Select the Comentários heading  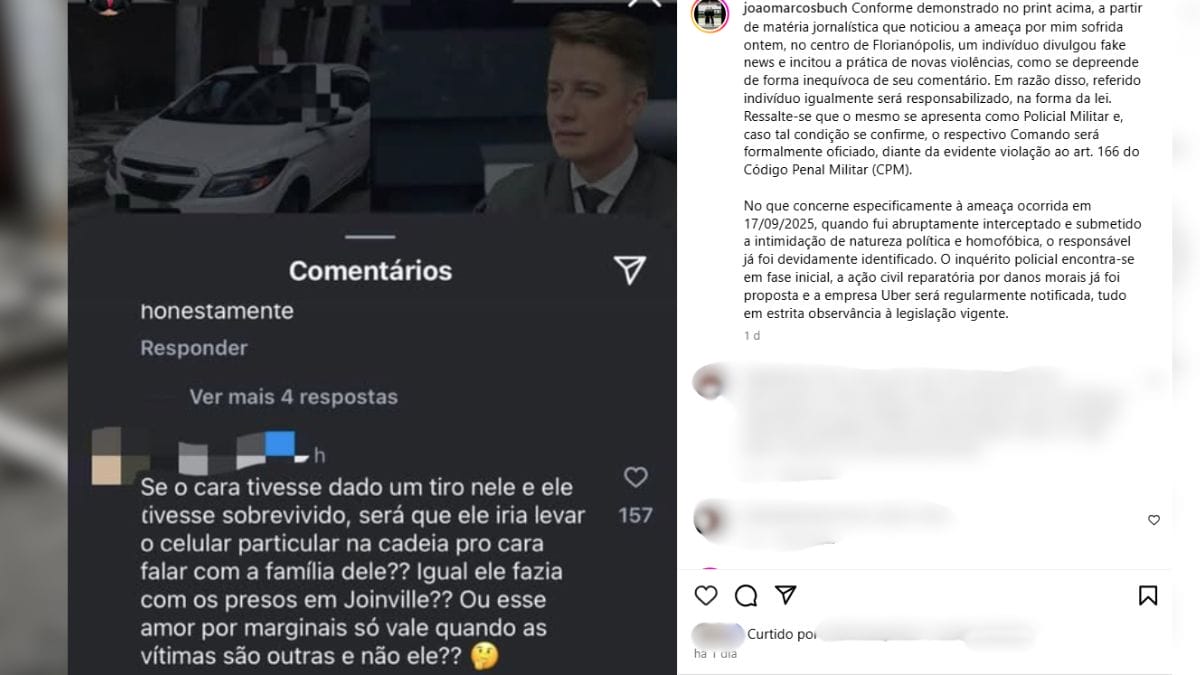tap(370, 271)
